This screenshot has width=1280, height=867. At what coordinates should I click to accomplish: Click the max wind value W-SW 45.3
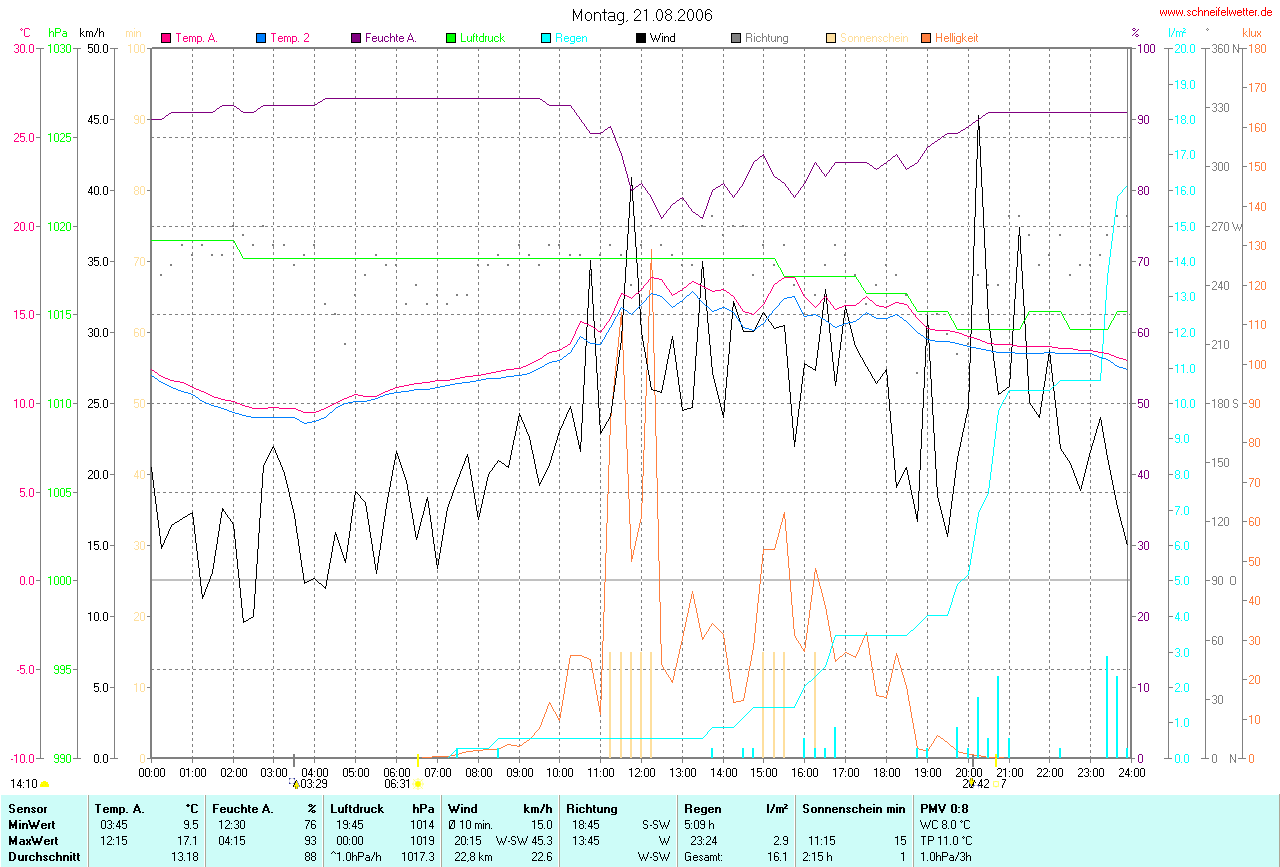point(525,841)
